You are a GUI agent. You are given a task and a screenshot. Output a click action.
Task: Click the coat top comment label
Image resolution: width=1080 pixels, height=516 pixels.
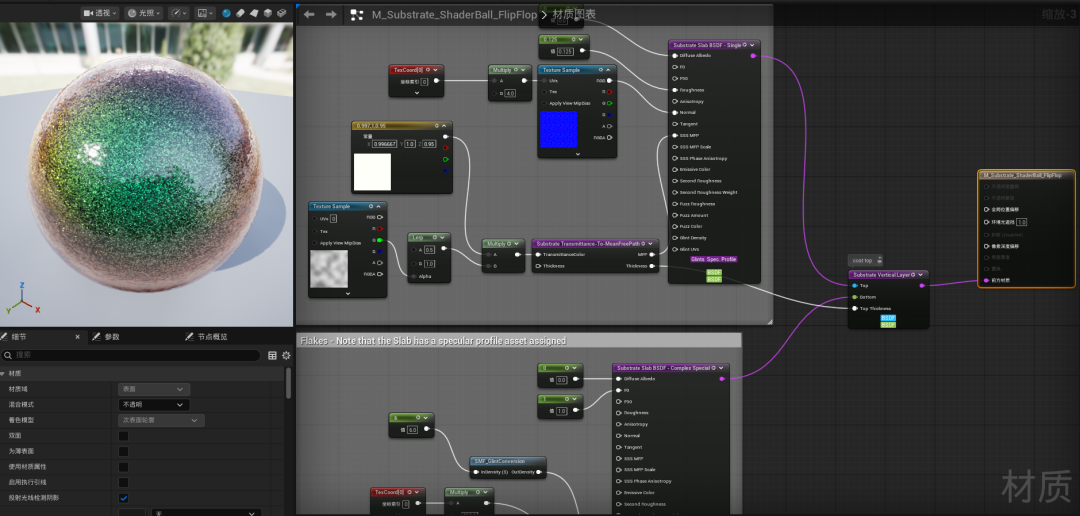[x=862, y=260]
